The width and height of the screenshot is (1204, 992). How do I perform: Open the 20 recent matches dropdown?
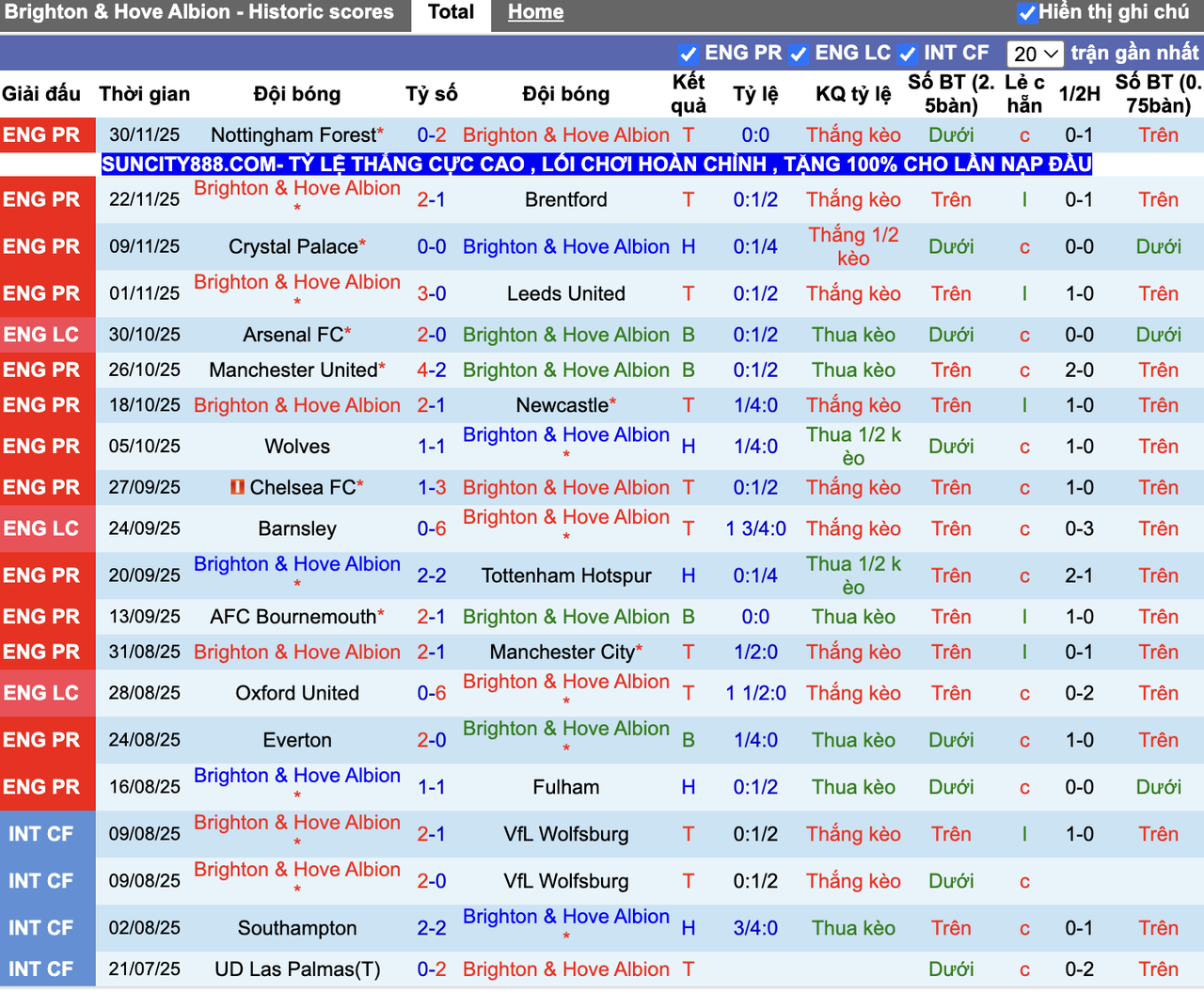pos(1035,54)
